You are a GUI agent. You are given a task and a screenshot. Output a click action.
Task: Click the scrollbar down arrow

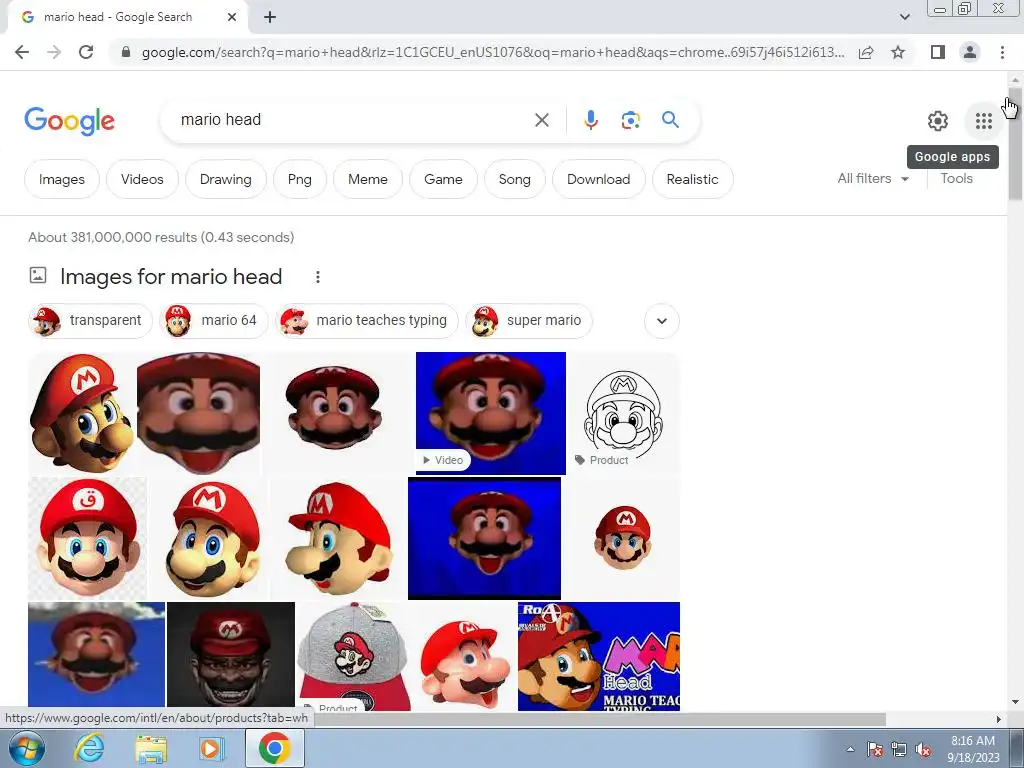[1015, 703]
